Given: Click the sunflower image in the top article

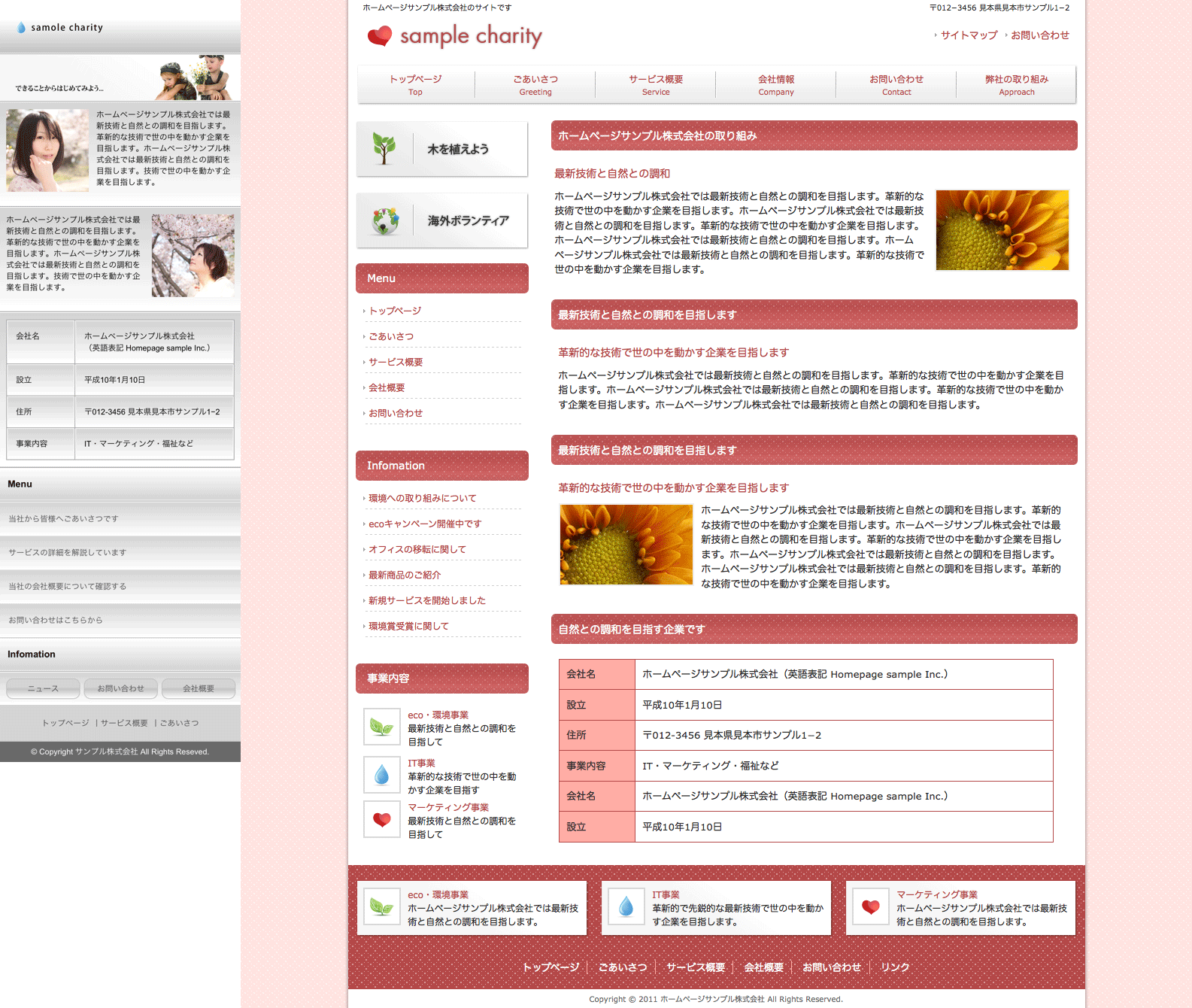Looking at the screenshot, I should pos(1002,230).
